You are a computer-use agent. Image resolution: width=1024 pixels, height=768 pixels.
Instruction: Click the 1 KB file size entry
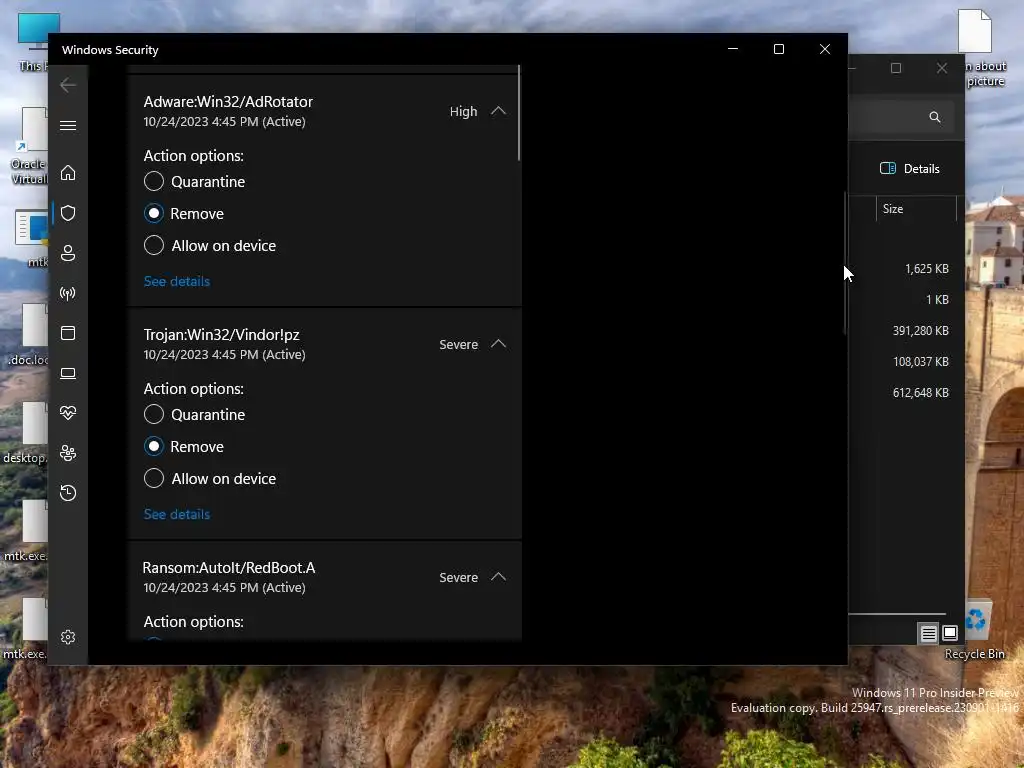[x=937, y=300]
